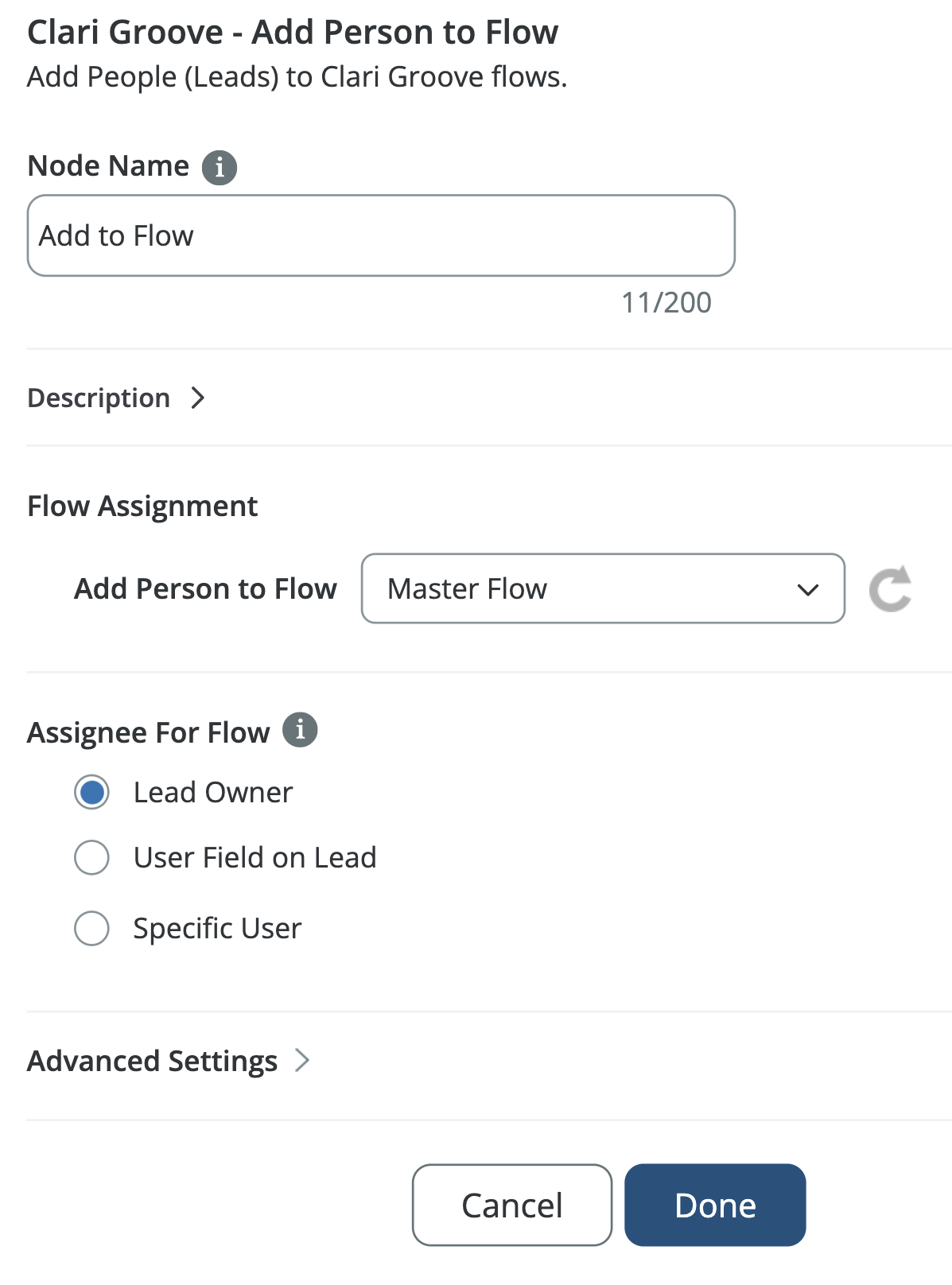
Task: Open the Master Flow dropdown
Action: (603, 588)
